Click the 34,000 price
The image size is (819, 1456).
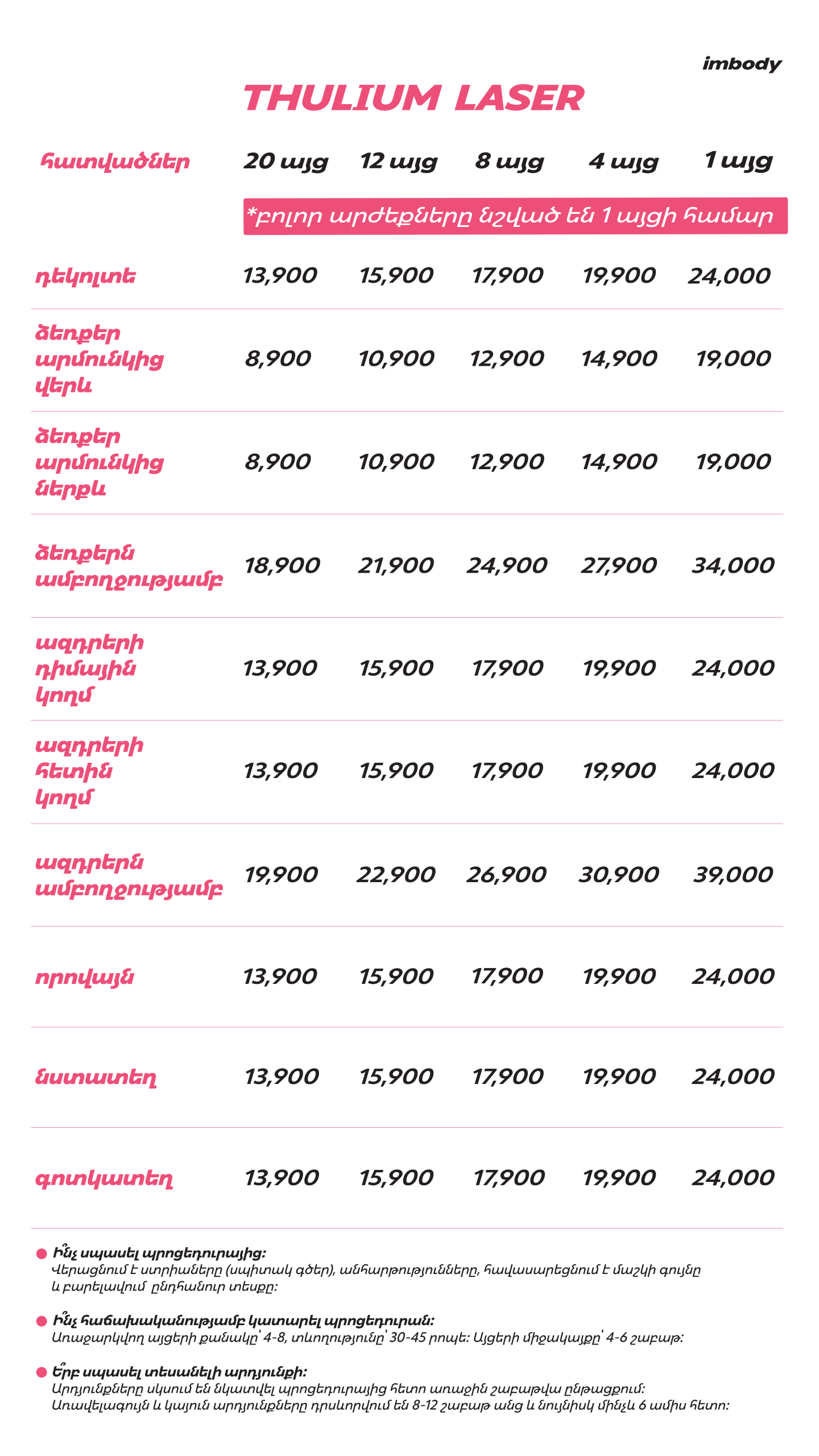pyautogui.click(x=733, y=565)
